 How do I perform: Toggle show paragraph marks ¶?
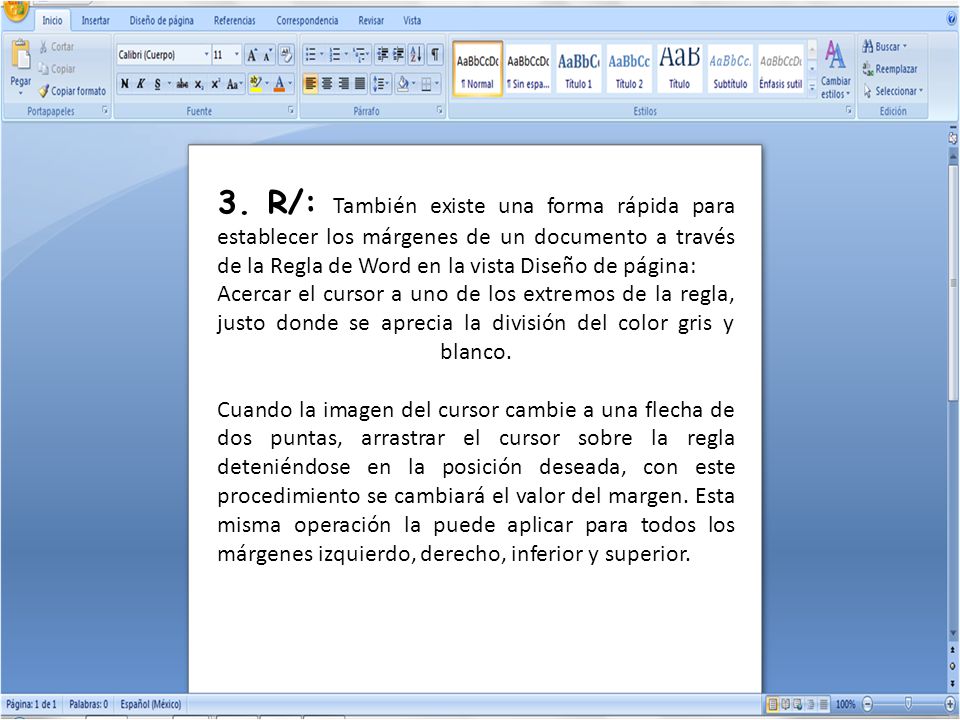coord(434,55)
